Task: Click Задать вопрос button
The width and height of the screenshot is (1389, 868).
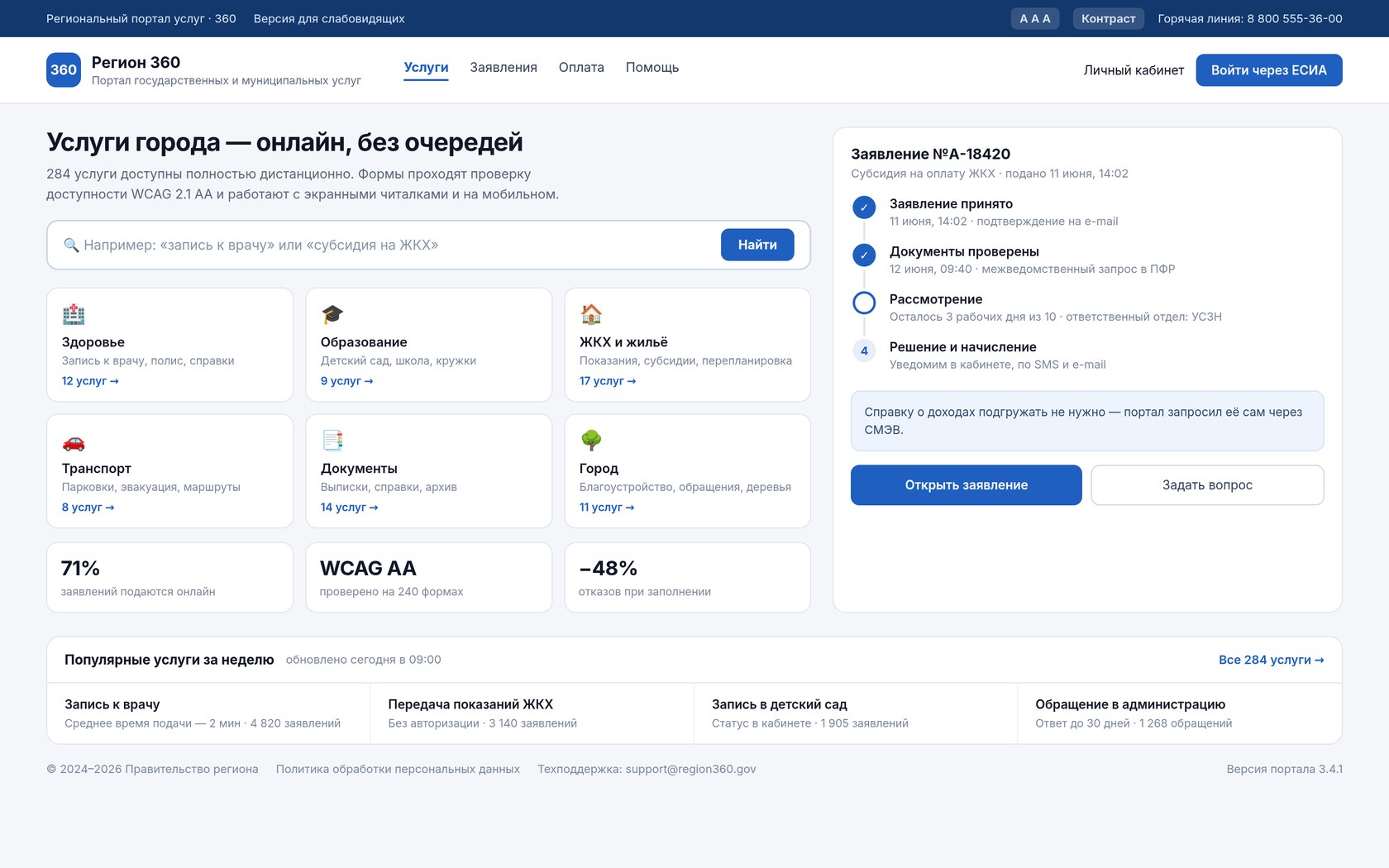Action: point(1207,485)
